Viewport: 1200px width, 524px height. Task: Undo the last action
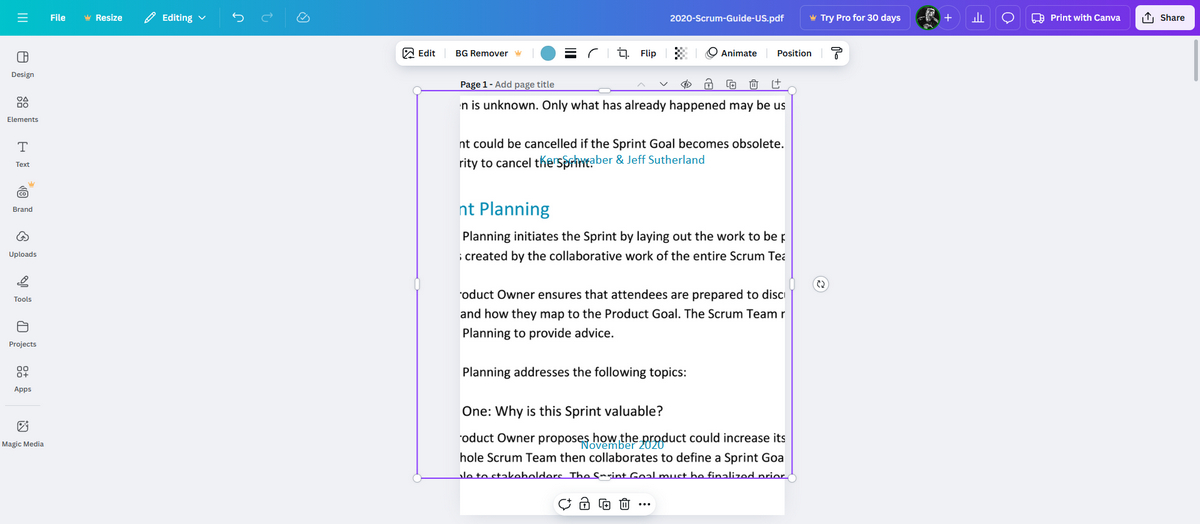[x=238, y=17]
